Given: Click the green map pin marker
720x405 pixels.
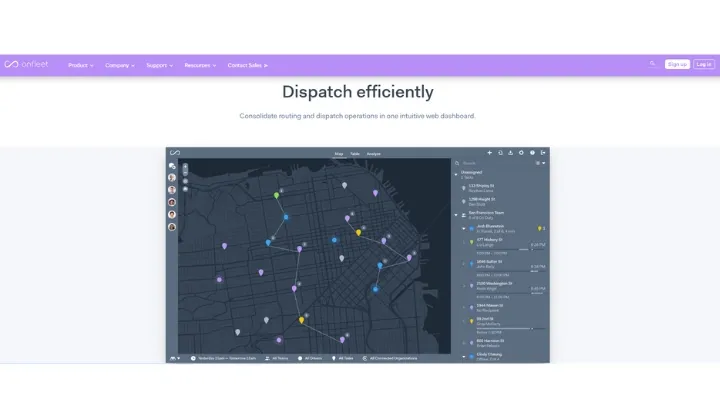Looking at the screenshot, I should tap(277, 195).
